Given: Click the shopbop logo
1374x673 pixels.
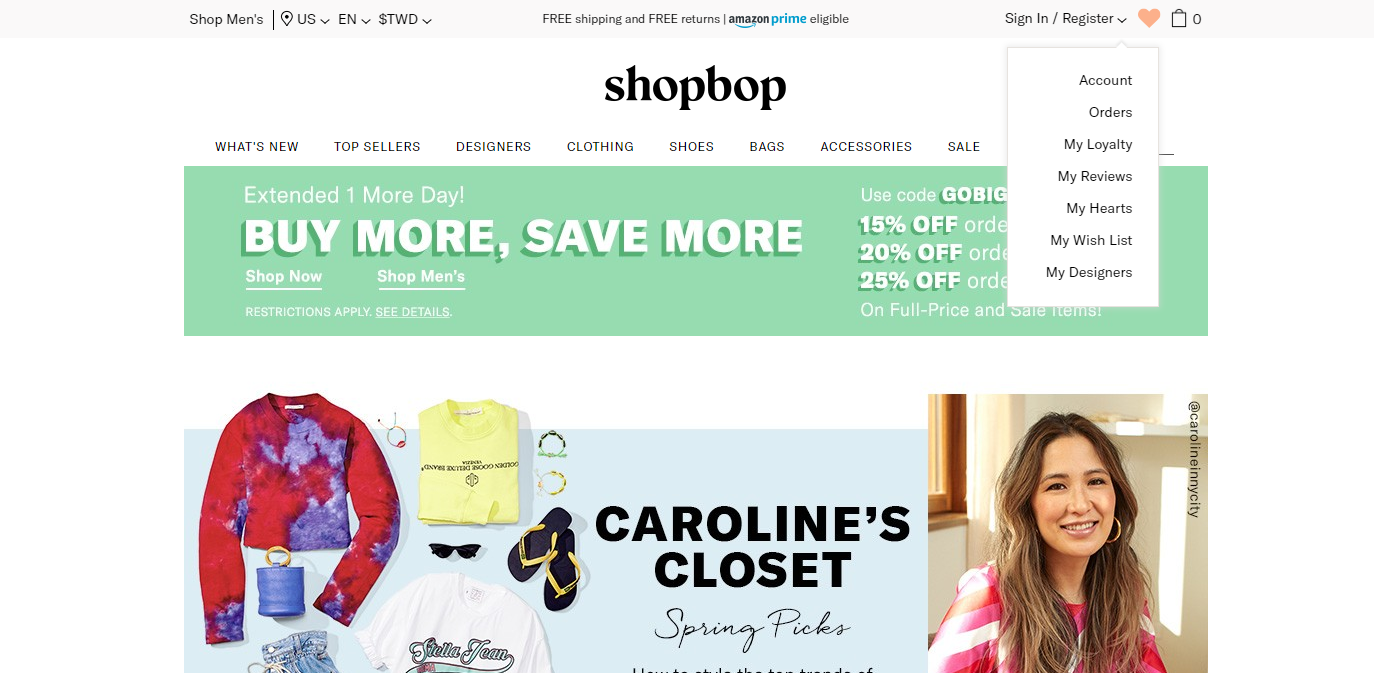Looking at the screenshot, I should tap(695, 86).
